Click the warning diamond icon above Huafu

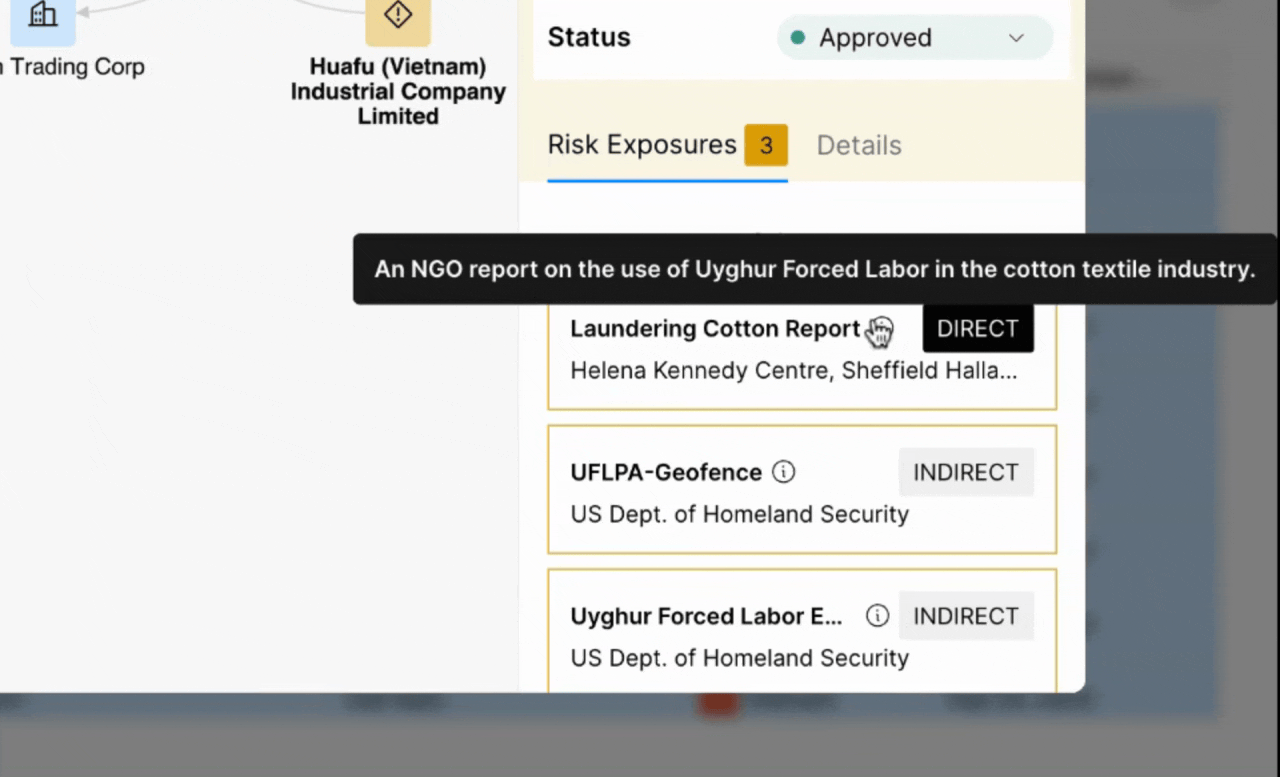pos(398,16)
